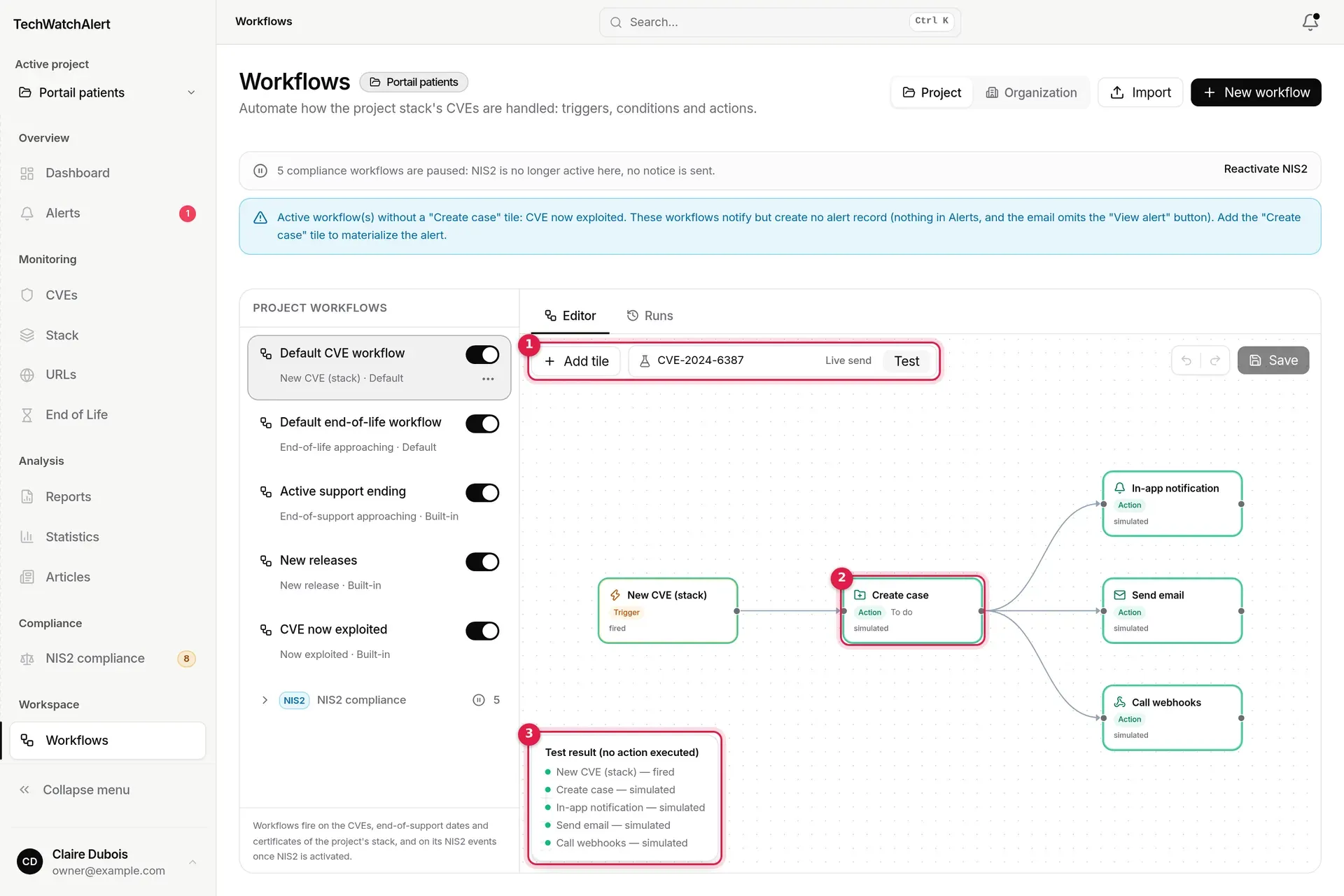Click the webhook icon on Call webhooks tile
The image size is (1344, 896).
pyautogui.click(x=1120, y=702)
